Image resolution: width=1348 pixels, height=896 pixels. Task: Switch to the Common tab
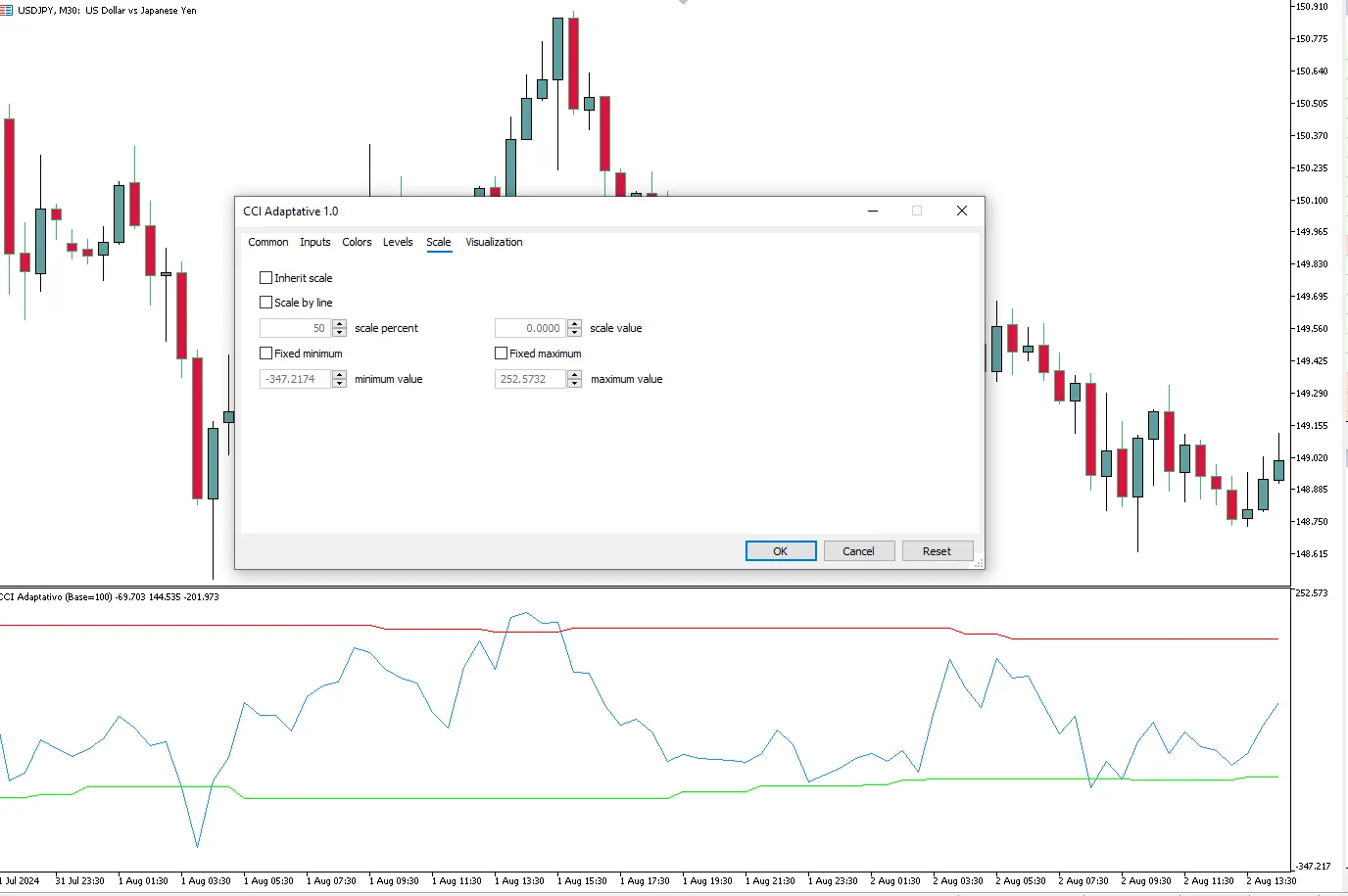pyautogui.click(x=267, y=242)
